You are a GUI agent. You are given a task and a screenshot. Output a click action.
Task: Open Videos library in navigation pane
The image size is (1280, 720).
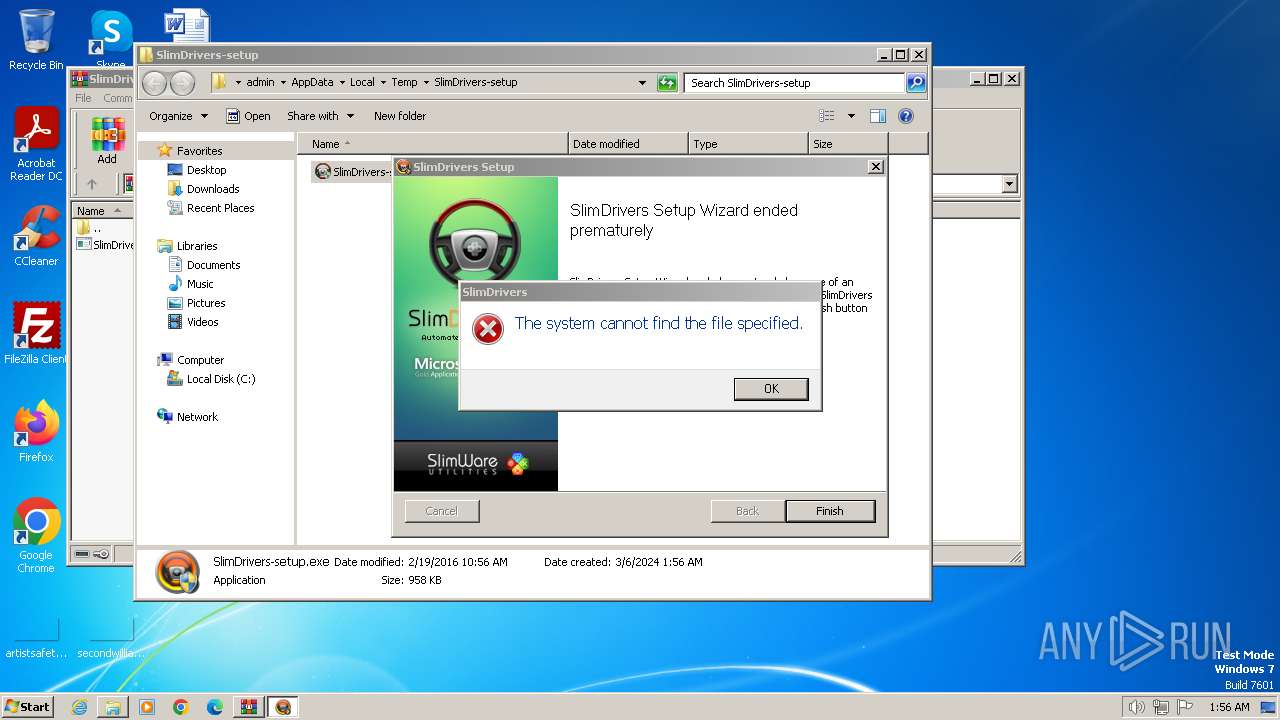(x=202, y=322)
